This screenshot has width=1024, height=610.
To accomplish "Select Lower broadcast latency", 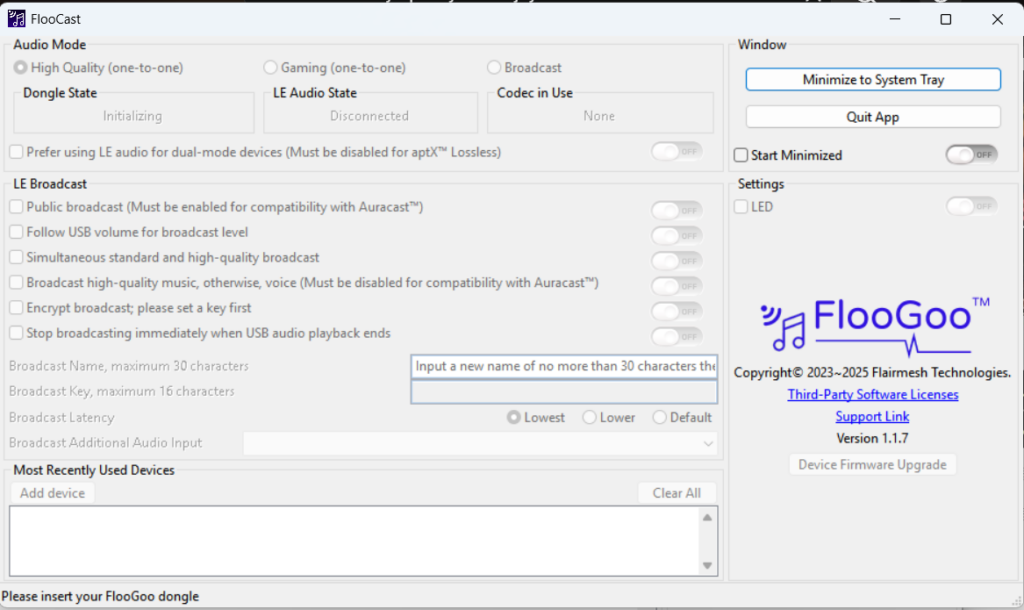I will [x=609, y=417].
